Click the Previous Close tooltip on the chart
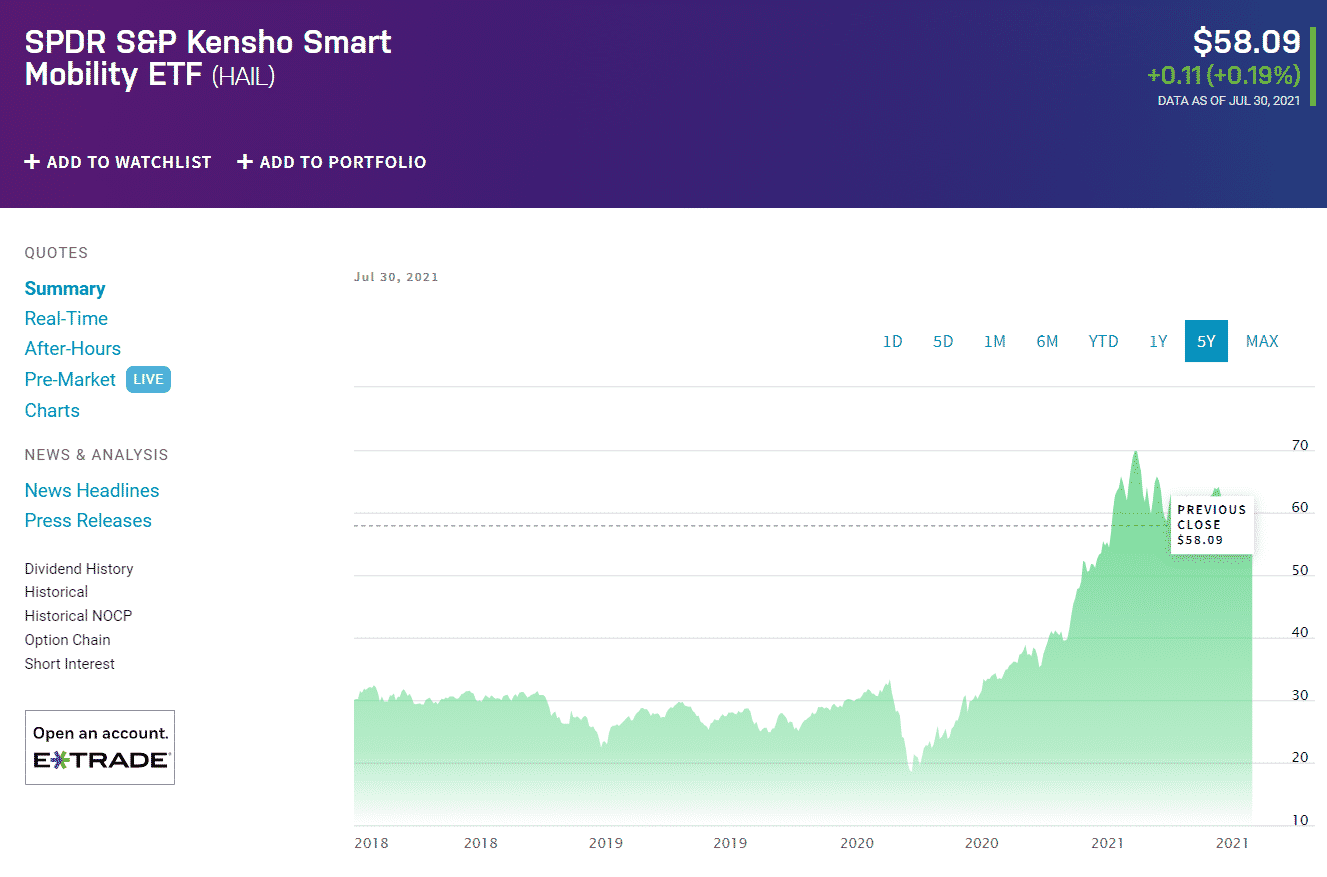The image size is (1327, 877). click(1211, 524)
